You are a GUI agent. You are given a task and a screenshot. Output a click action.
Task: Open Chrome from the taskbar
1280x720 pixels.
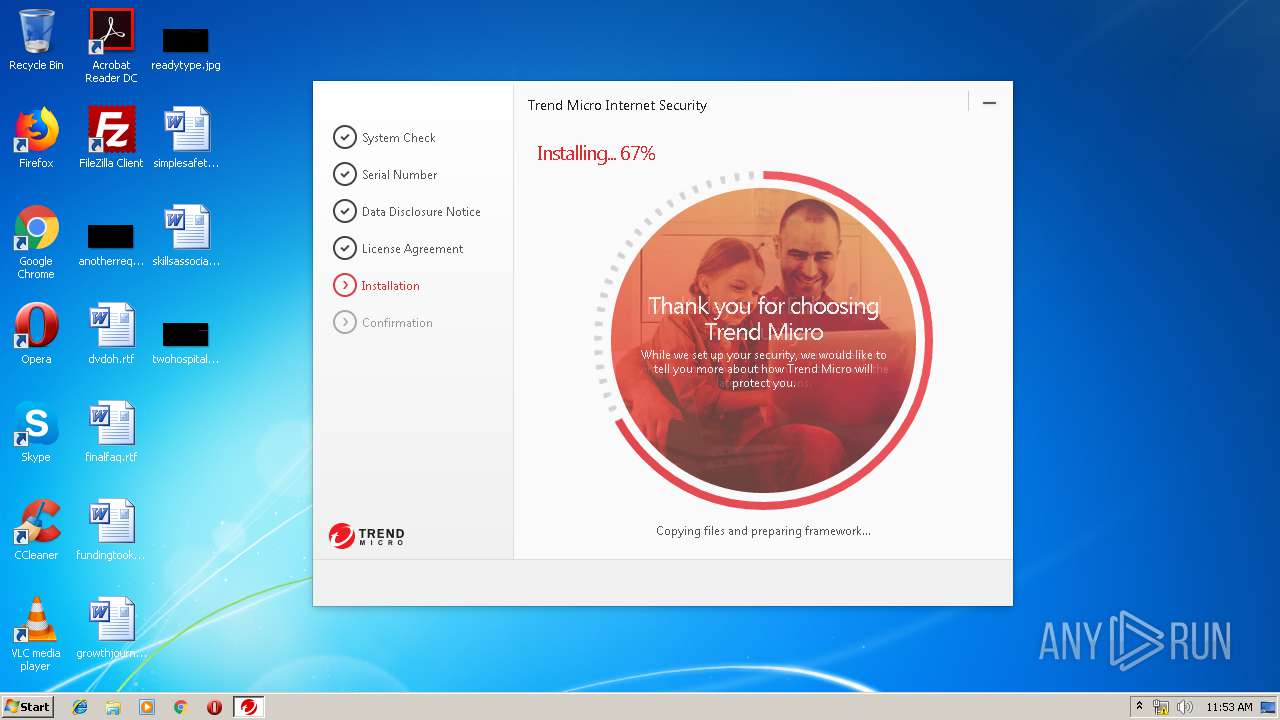click(180, 707)
